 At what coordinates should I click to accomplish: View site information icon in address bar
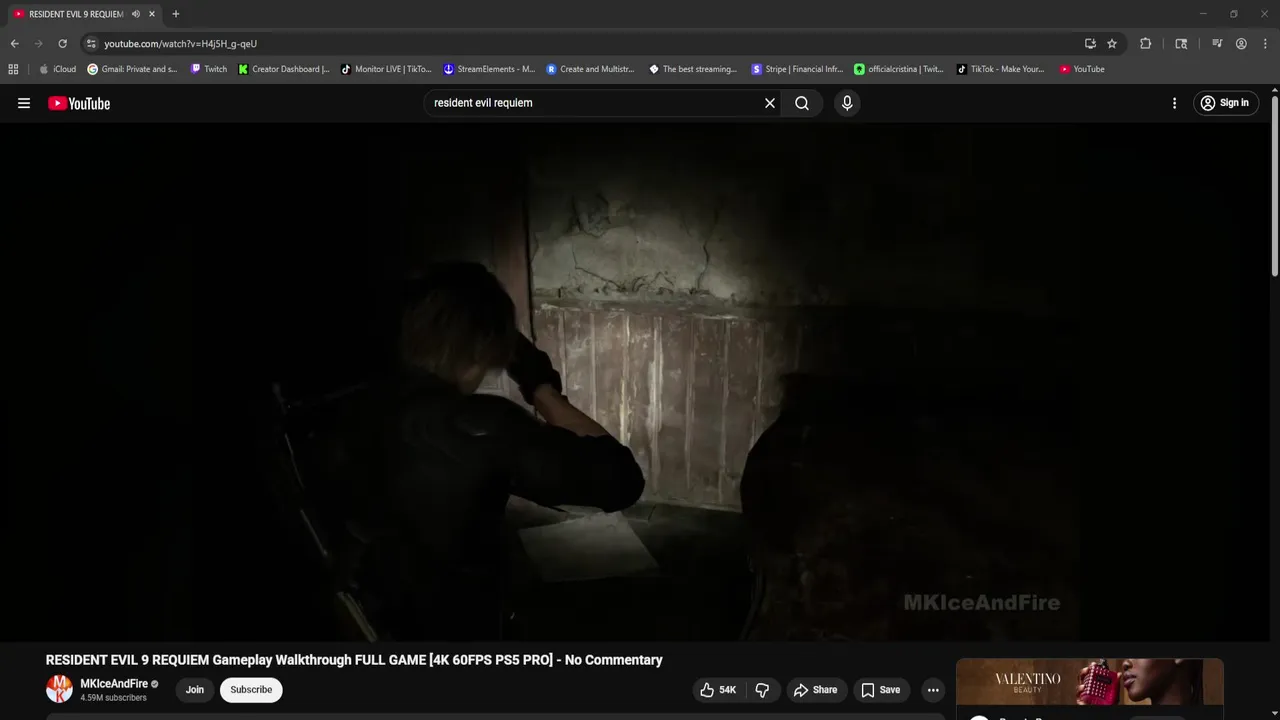(91, 44)
